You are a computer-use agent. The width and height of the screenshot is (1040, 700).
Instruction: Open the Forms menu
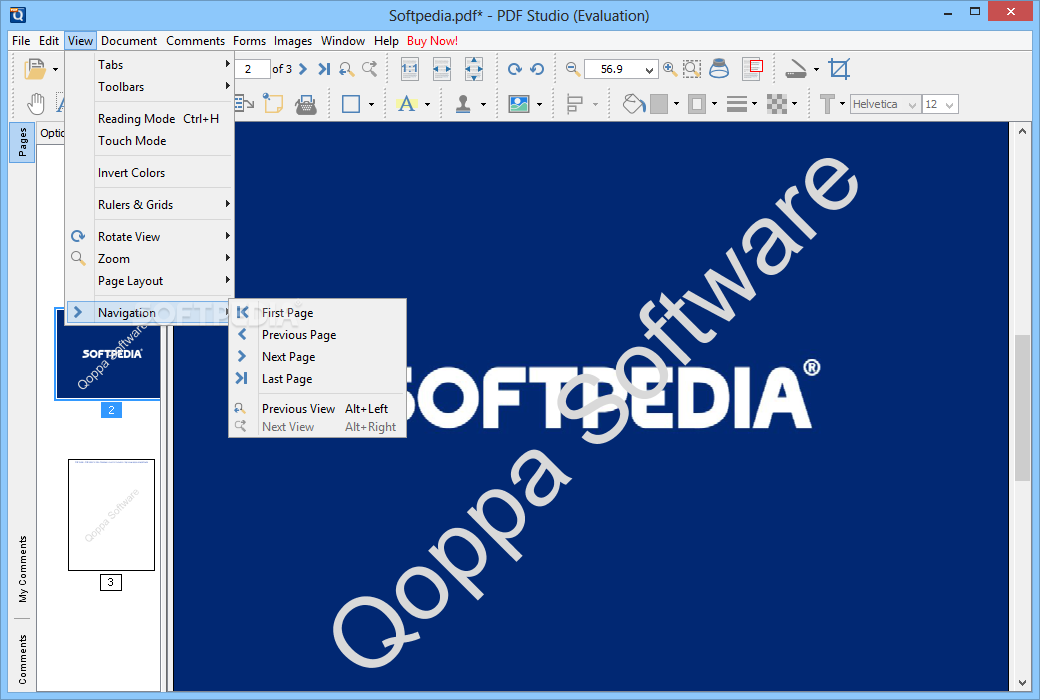[x=249, y=40]
